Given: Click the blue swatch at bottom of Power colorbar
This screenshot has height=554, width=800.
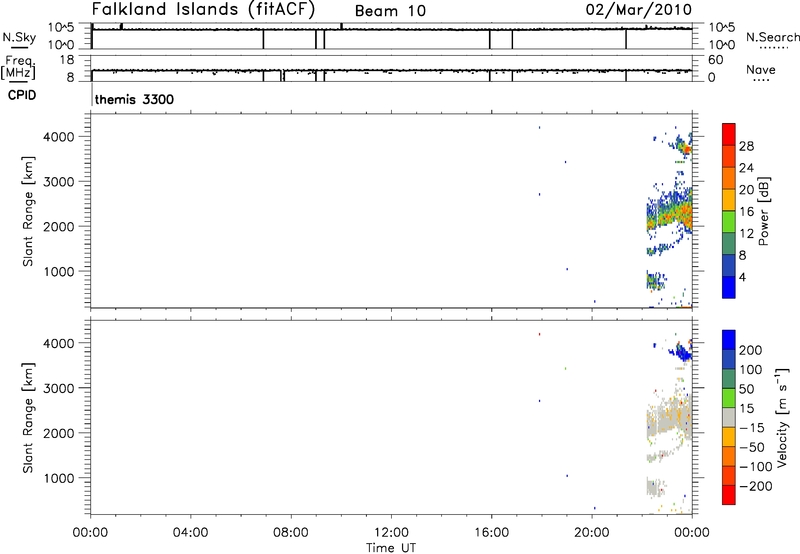Looking at the screenshot, I should click(729, 287).
